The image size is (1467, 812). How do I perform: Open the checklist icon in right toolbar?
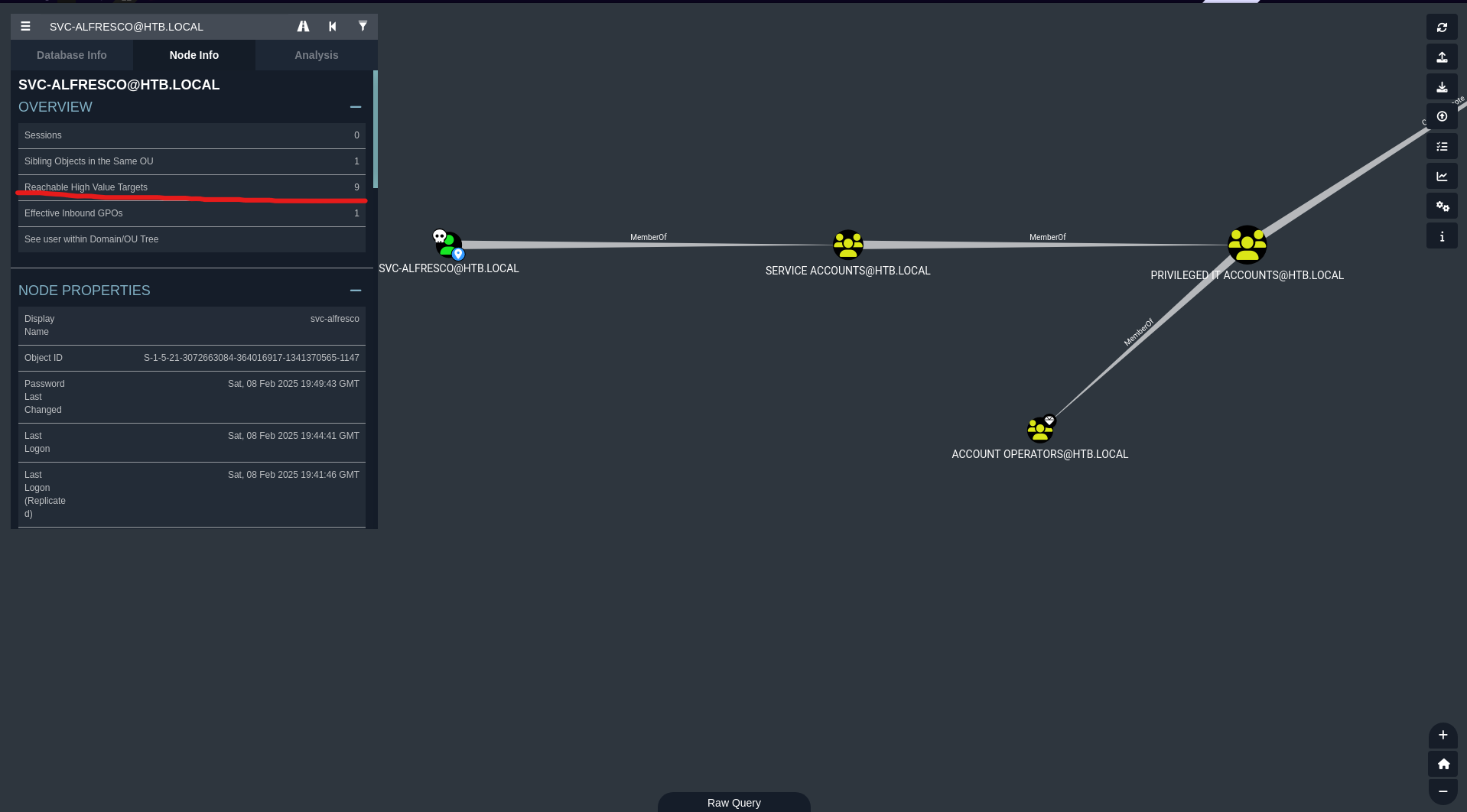pos(1441,147)
